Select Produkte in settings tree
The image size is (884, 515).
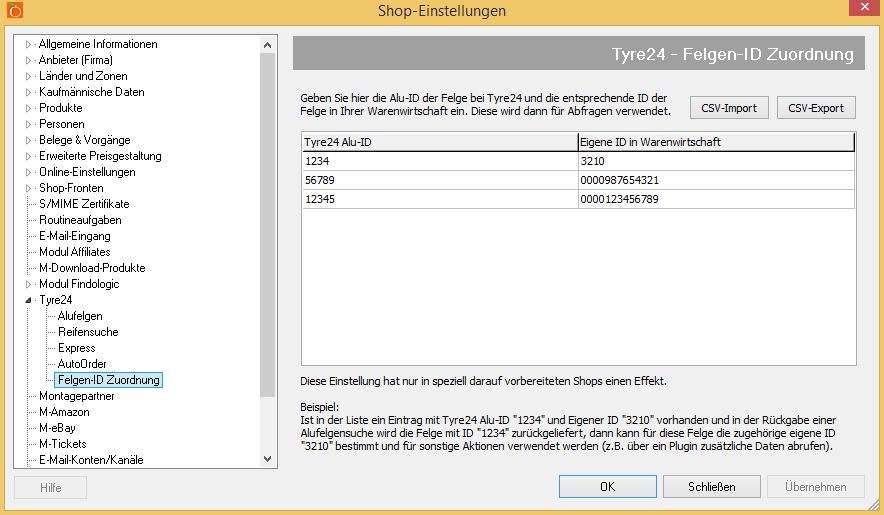click(x=60, y=108)
